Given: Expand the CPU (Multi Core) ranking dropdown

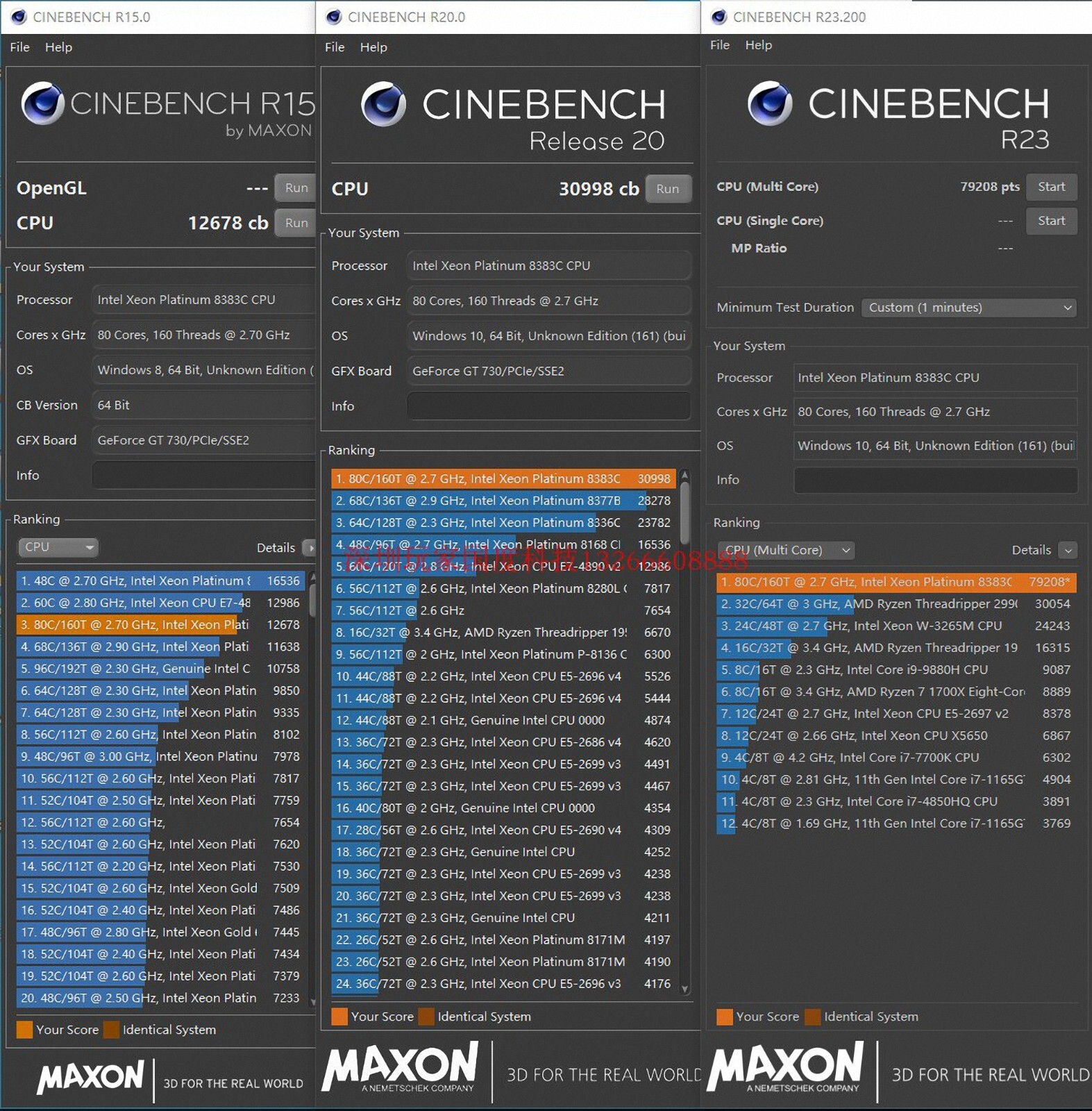Looking at the screenshot, I should [785, 550].
